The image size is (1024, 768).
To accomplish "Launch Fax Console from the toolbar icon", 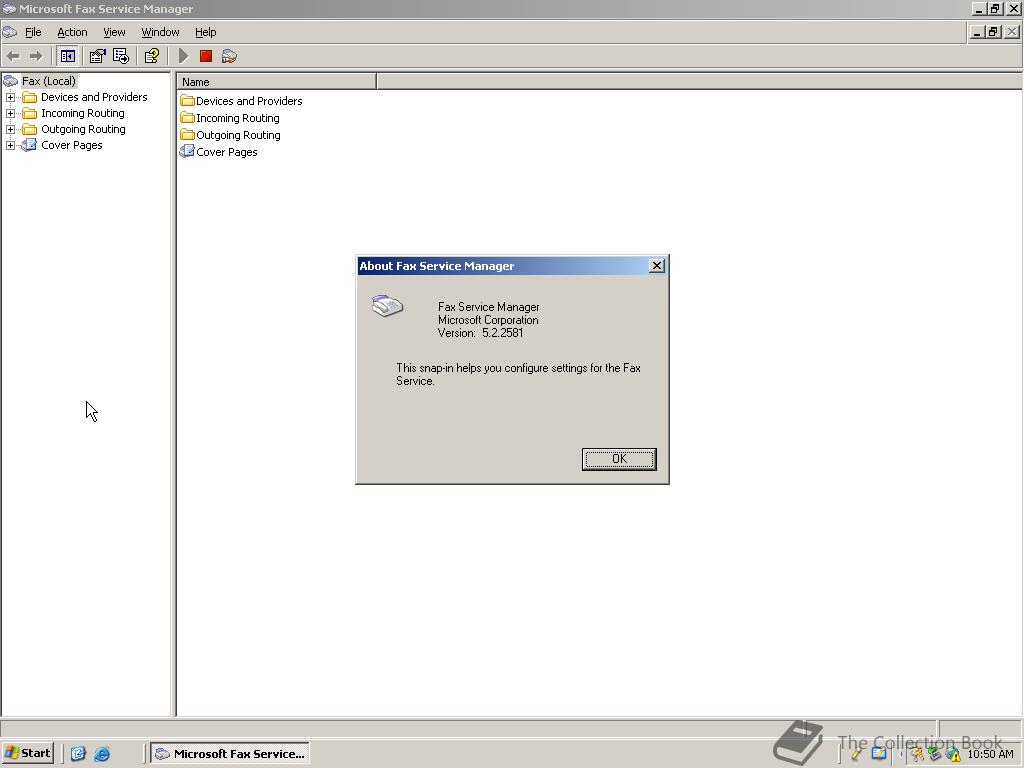I will 229,57.
